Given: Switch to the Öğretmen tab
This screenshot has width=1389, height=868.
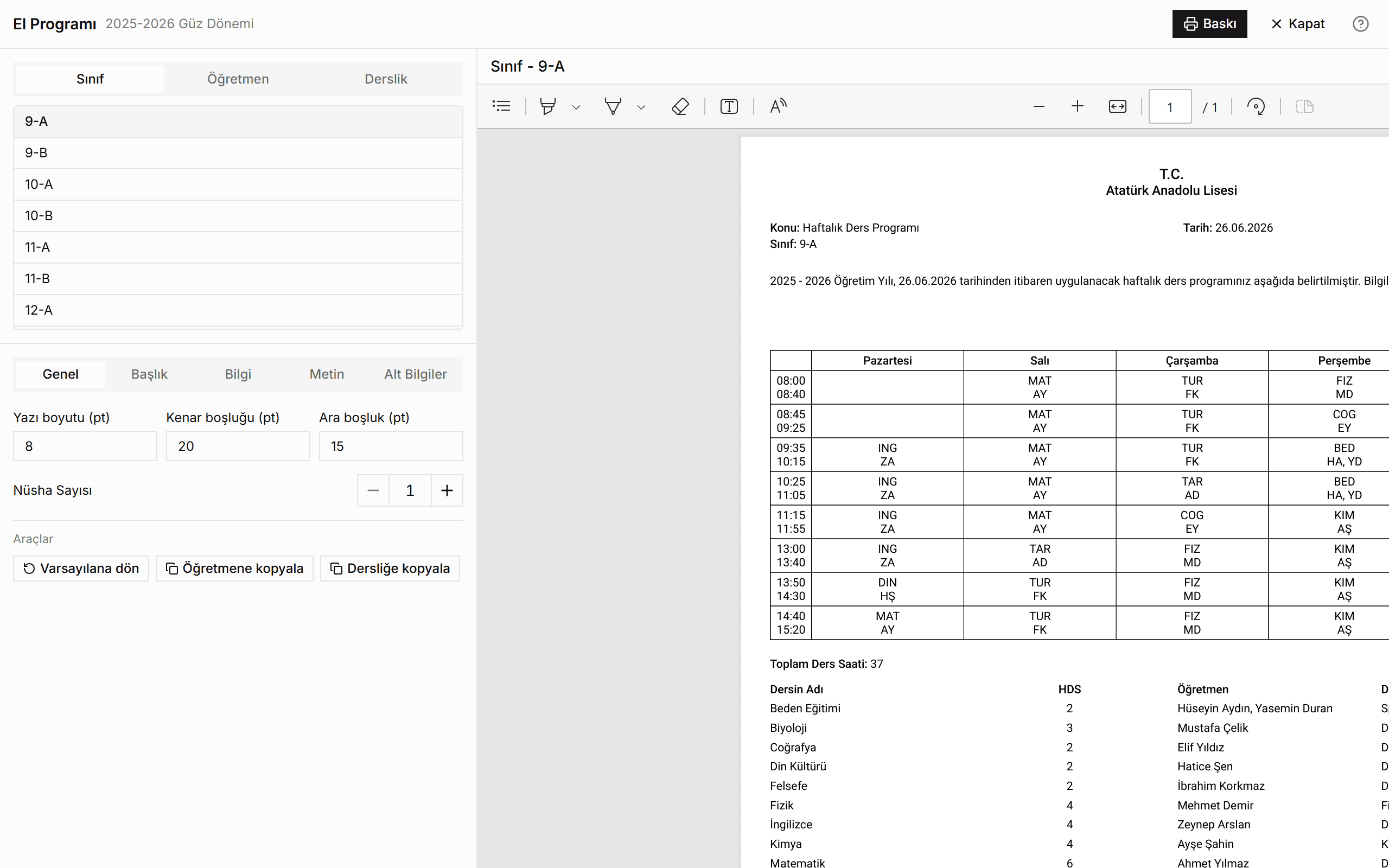Looking at the screenshot, I should point(238,79).
